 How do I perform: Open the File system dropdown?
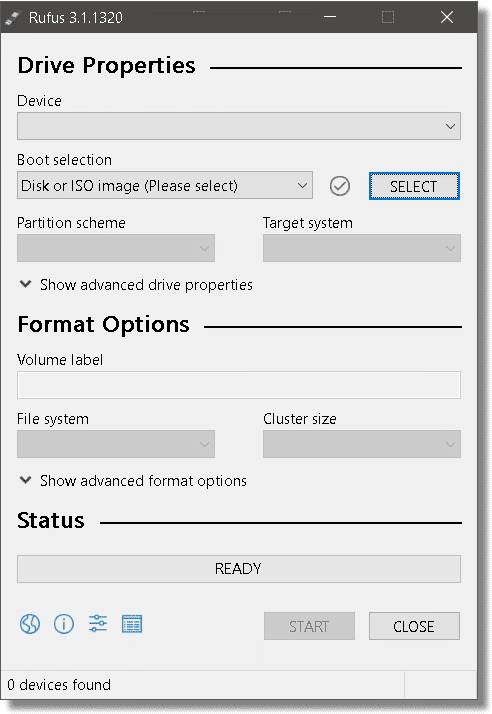pos(116,444)
